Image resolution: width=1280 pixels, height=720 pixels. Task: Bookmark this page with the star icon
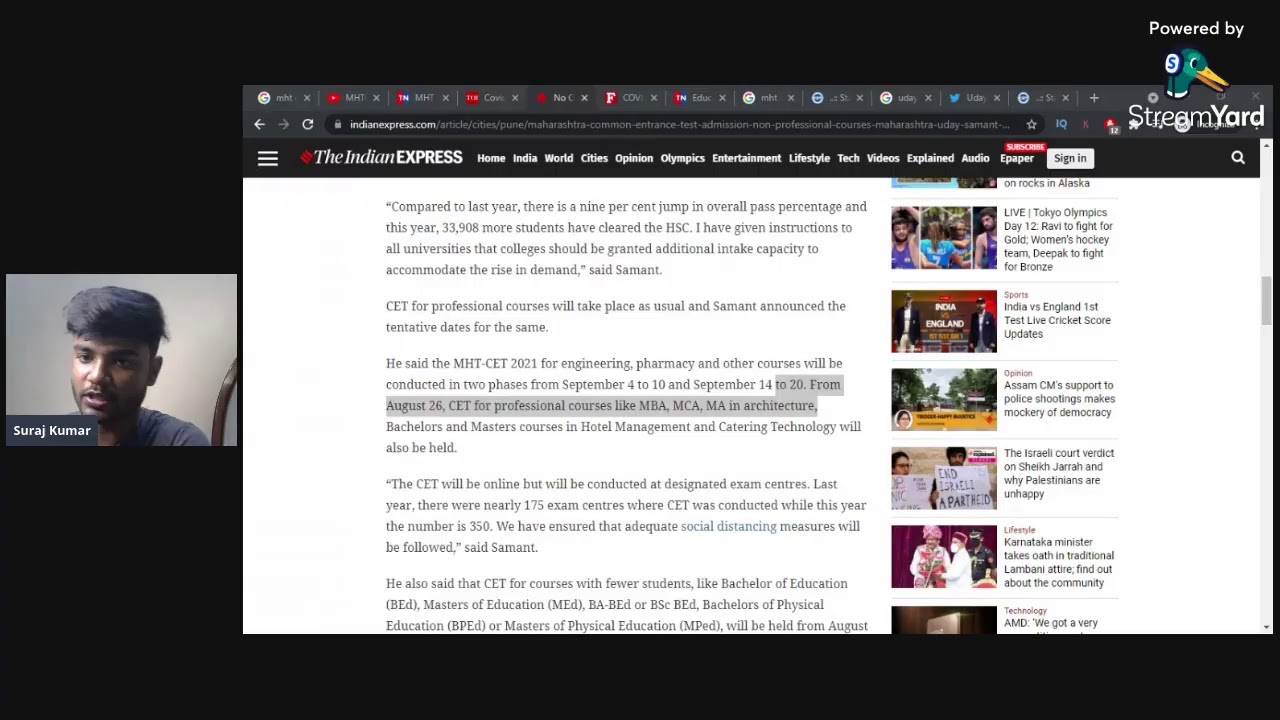coord(1032,124)
